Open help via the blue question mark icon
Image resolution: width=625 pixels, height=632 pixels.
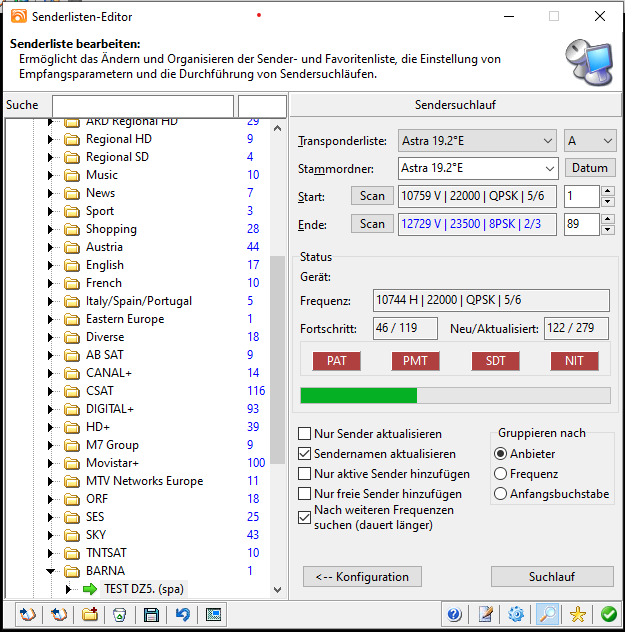click(x=454, y=614)
